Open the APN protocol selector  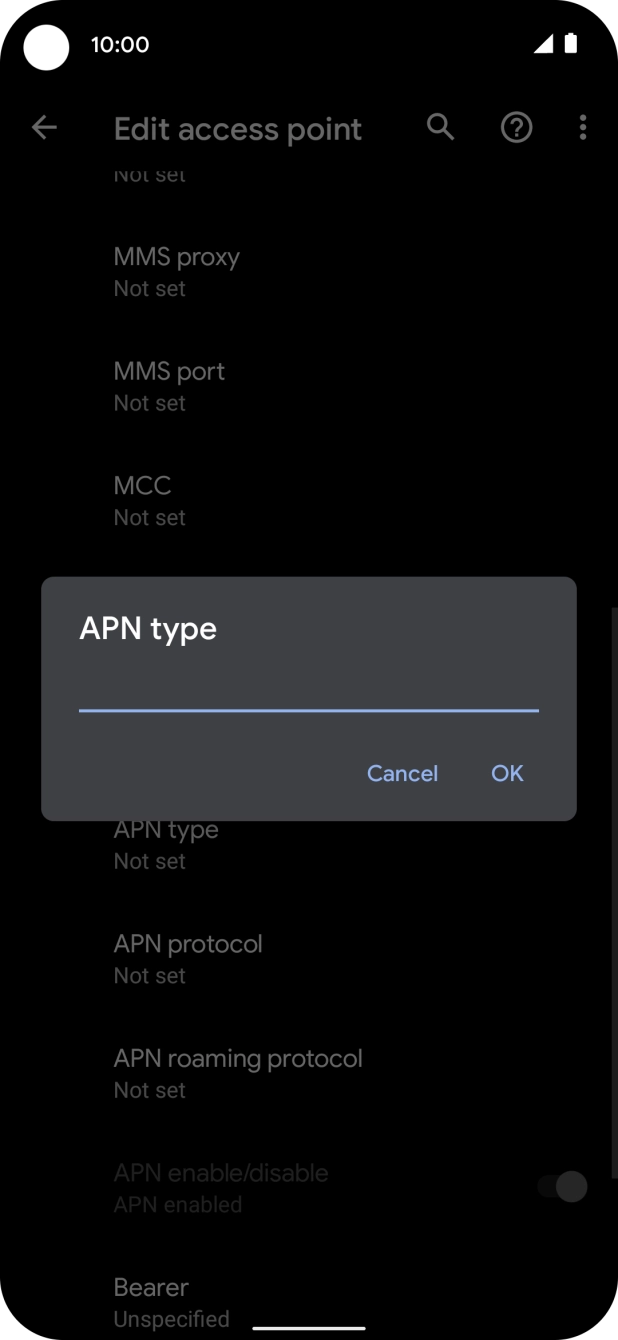[188, 957]
